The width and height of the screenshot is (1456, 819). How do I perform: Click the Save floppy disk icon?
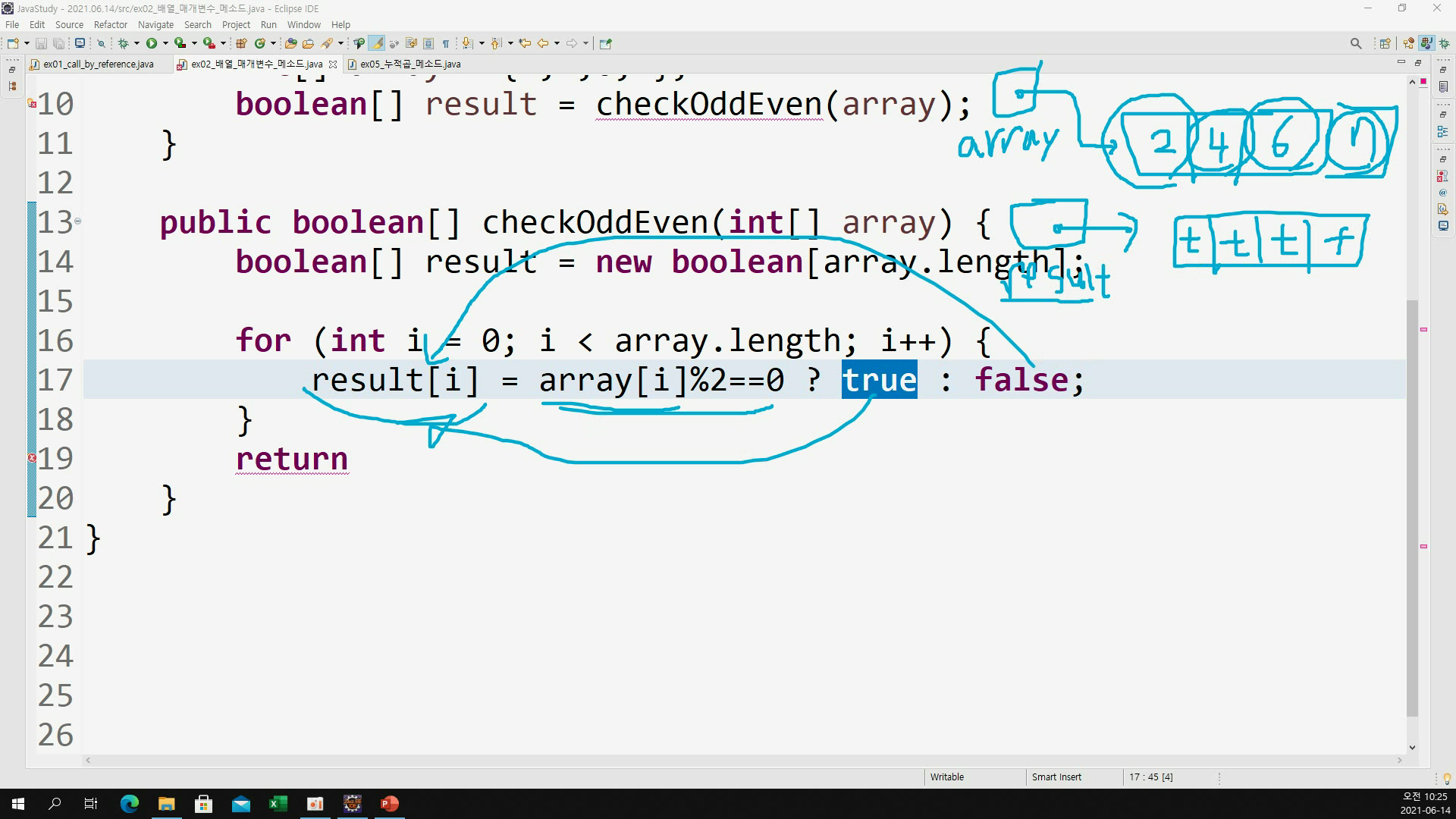coord(41,43)
